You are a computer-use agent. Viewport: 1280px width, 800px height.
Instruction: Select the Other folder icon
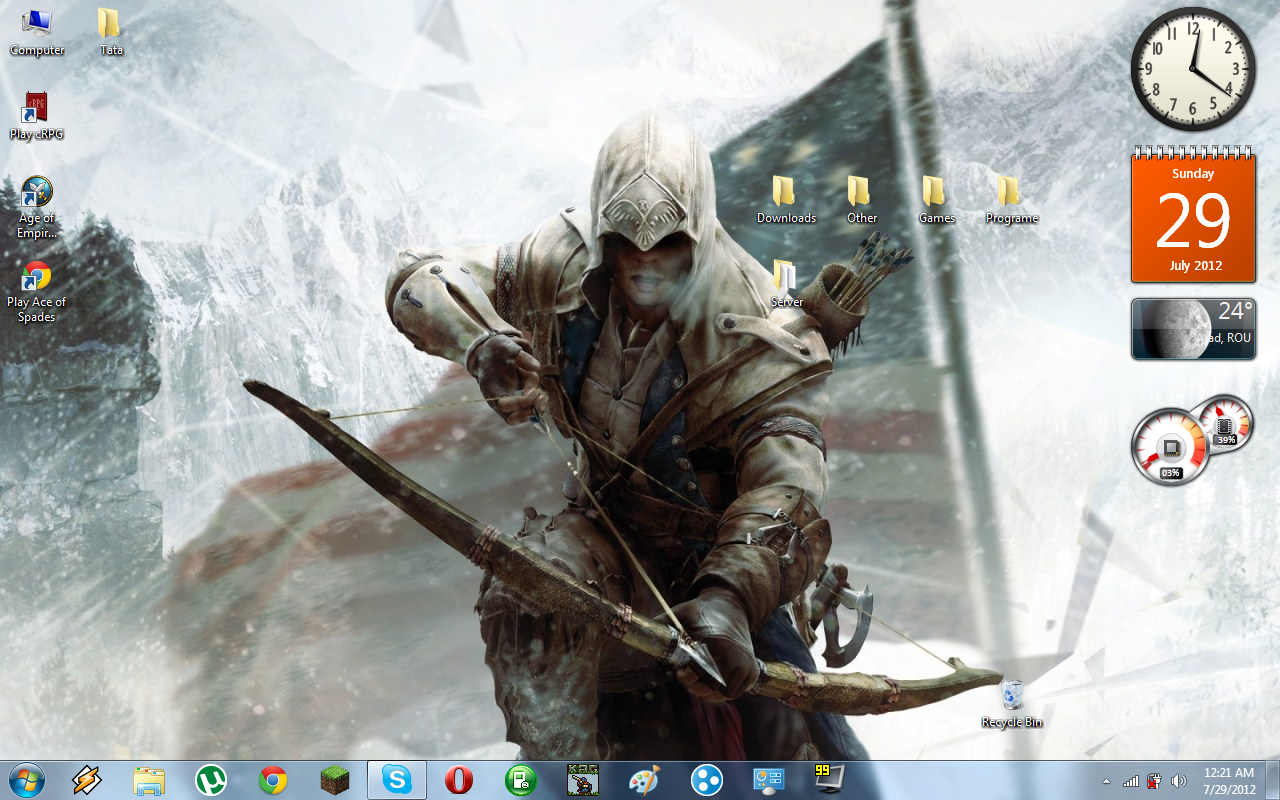(861, 200)
